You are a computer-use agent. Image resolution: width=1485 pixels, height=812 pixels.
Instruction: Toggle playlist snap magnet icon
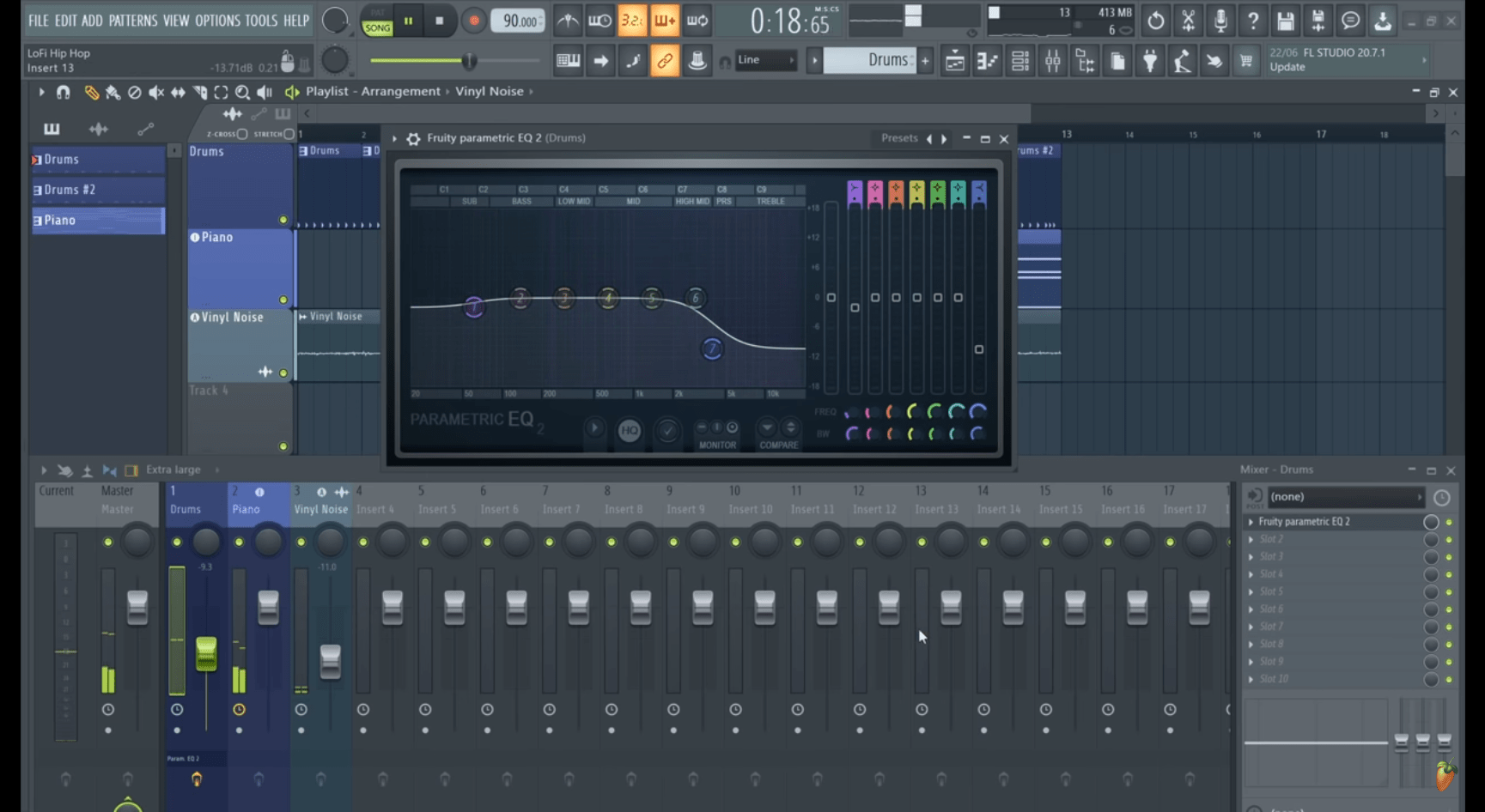(64, 92)
